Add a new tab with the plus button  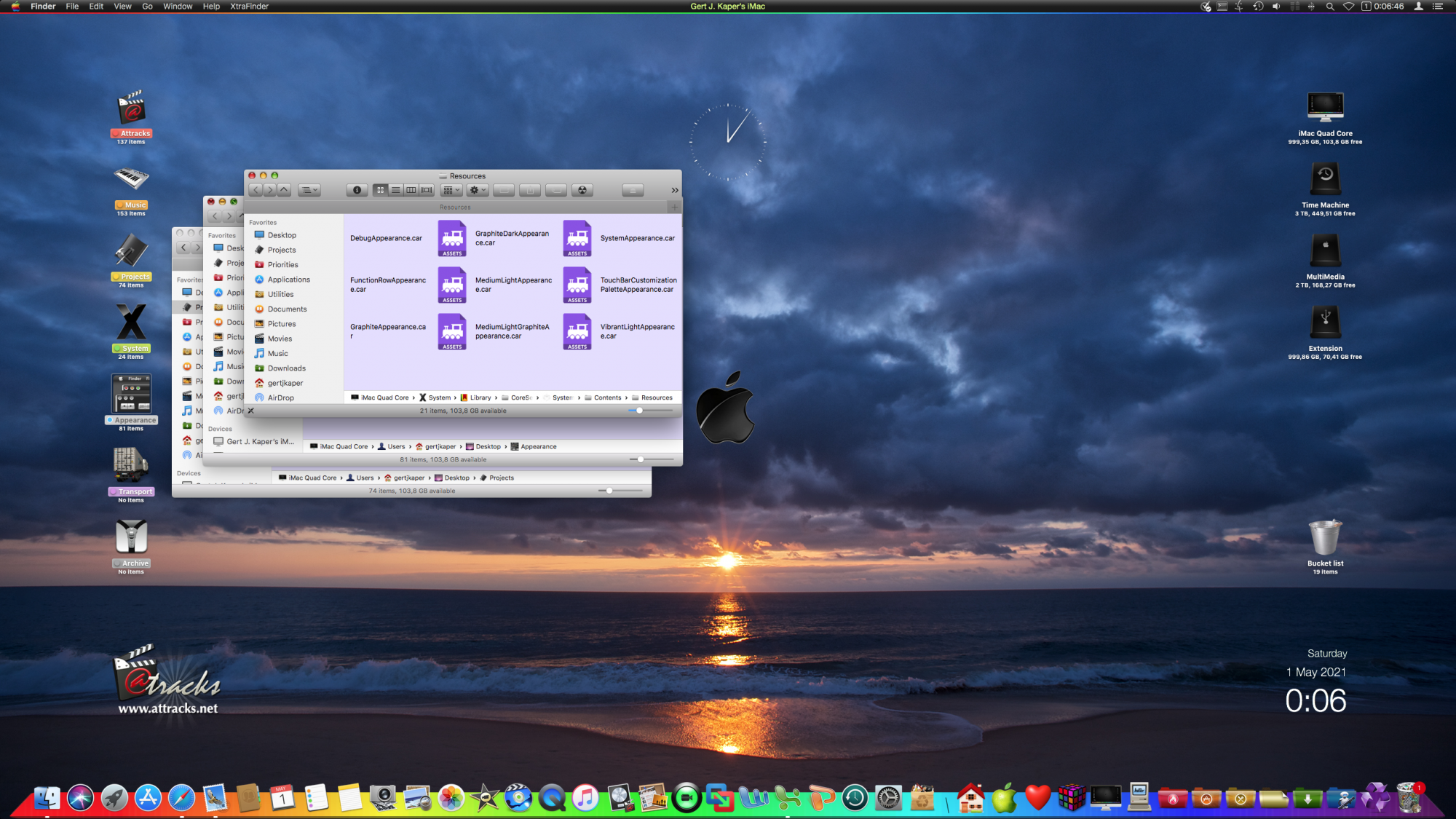point(675,207)
